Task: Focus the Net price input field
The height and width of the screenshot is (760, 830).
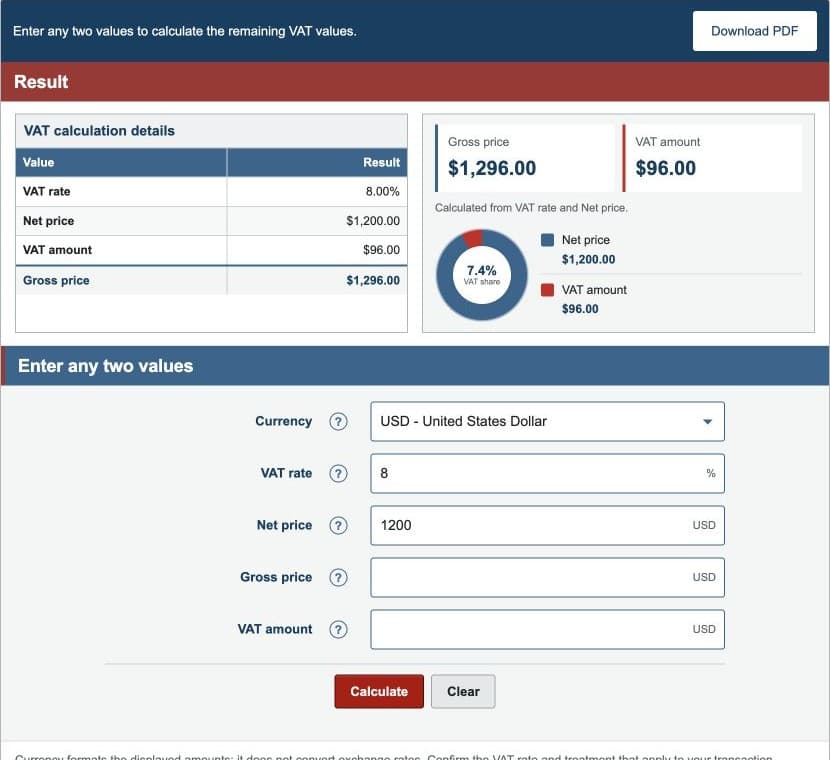Action: [x=547, y=525]
